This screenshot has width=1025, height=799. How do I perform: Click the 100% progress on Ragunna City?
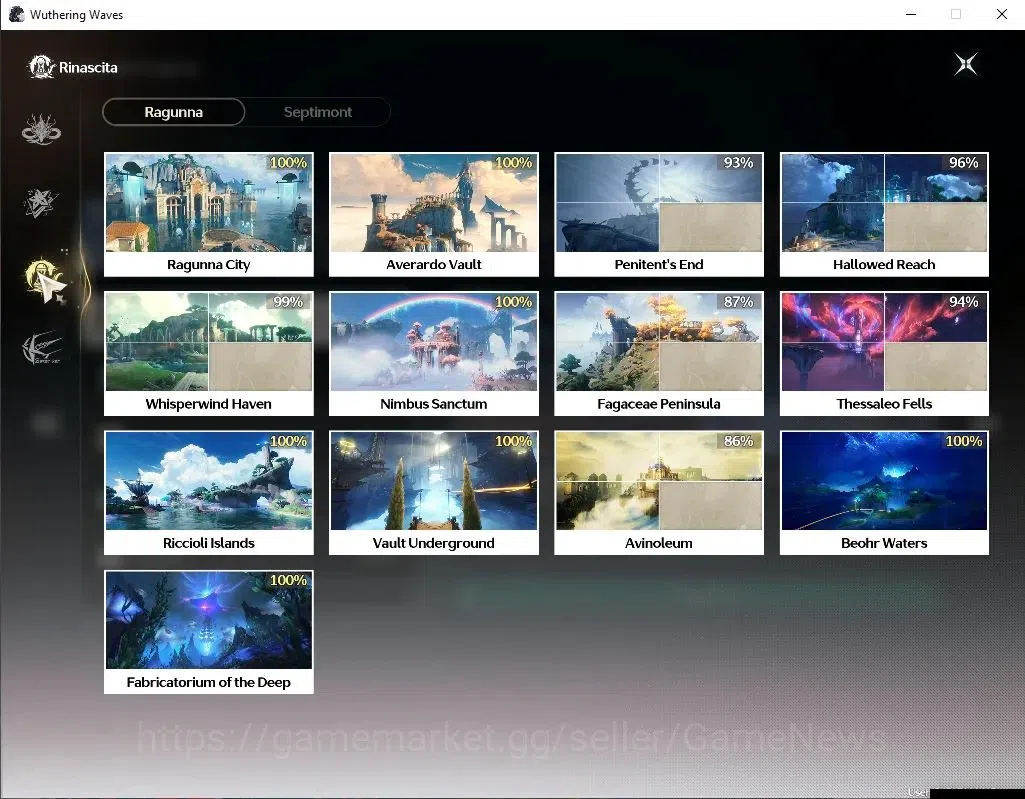(x=288, y=162)
